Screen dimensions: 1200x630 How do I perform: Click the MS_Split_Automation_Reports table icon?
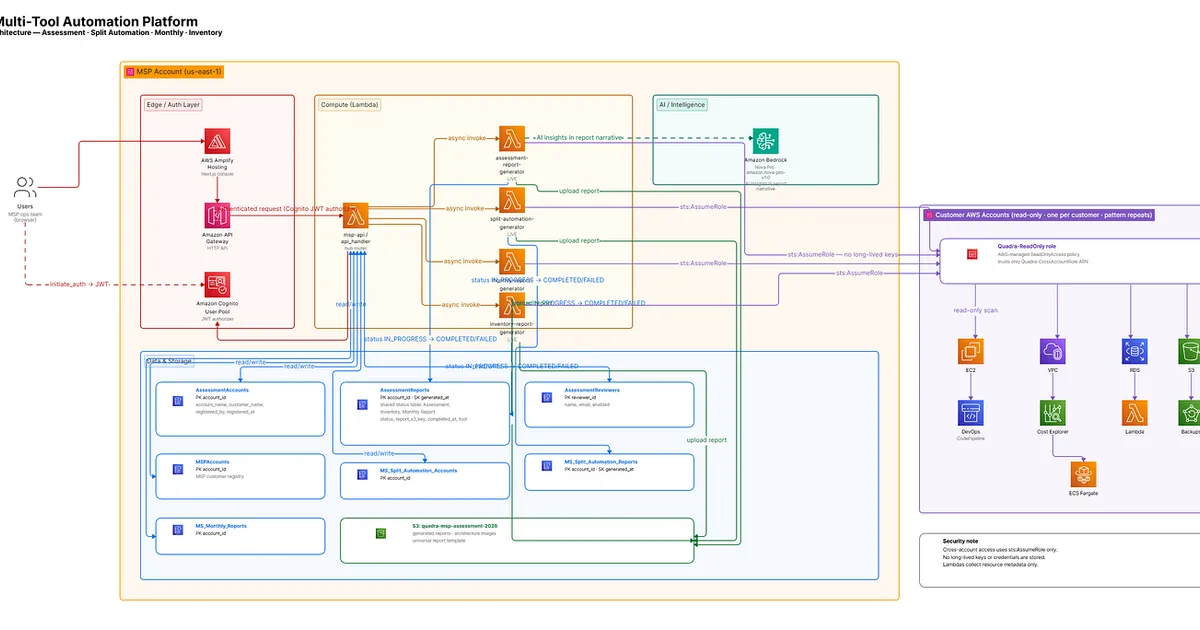(546, 465)
